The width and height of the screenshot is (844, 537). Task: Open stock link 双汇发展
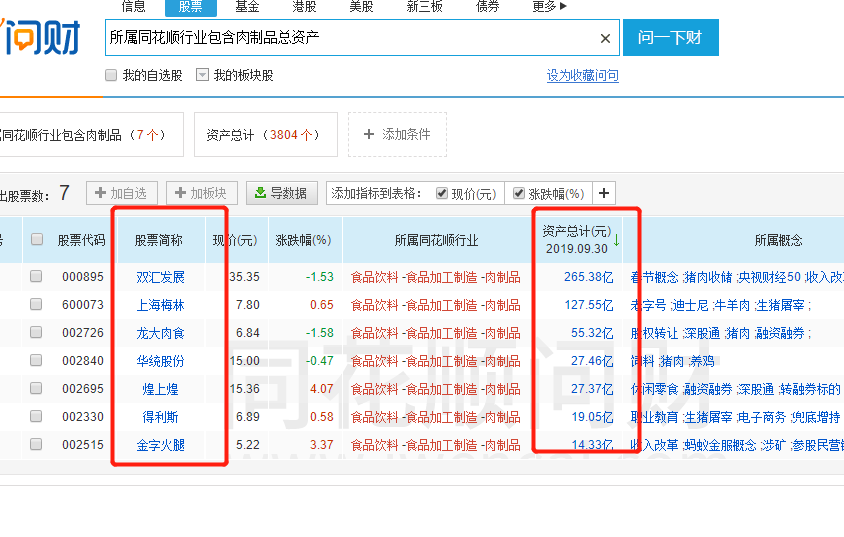[x=160, y=277]
